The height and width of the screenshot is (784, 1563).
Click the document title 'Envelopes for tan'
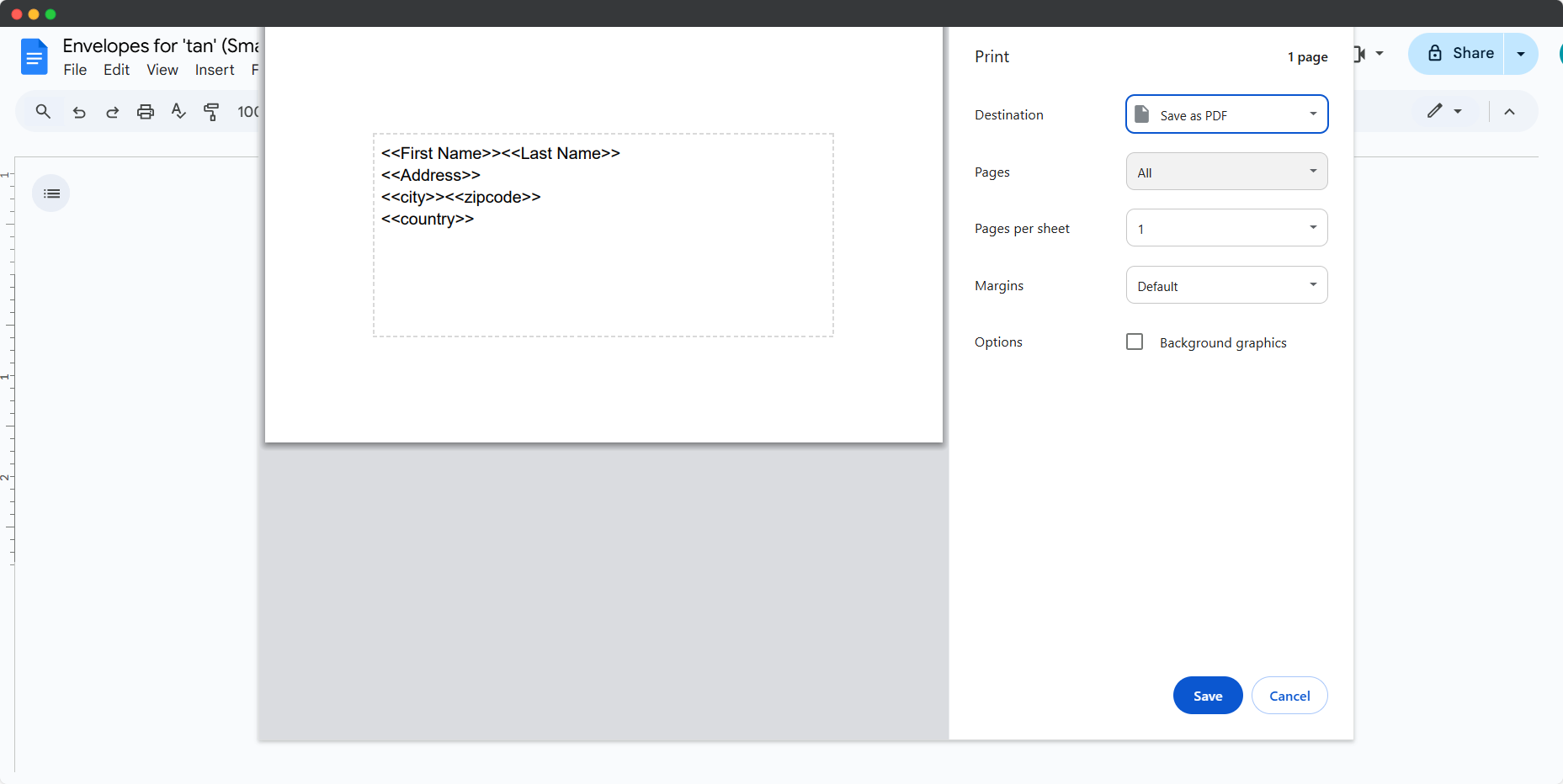click(x=161, y=45)
